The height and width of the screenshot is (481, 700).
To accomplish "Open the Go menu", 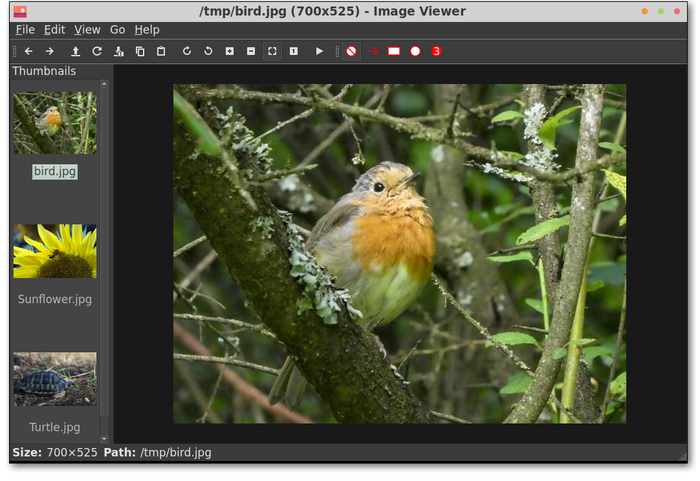I will click(x=118, y=30).
